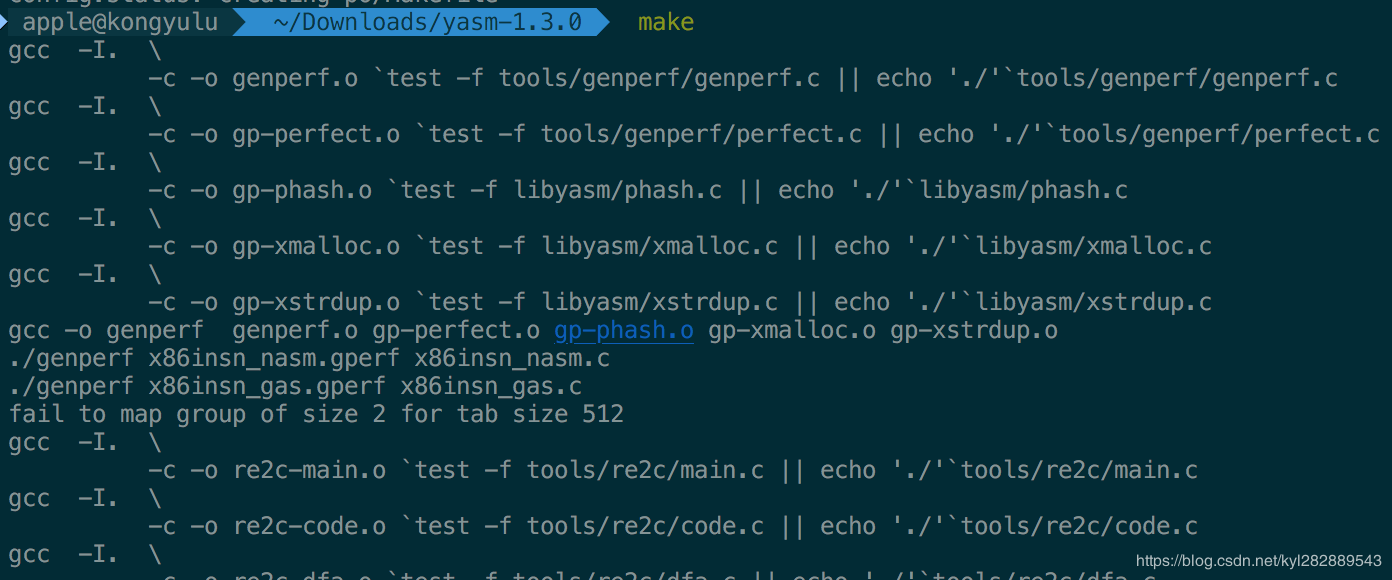Click the apple@kongyulu prompt segment
Screen dimensions: 1392x580
120,21
